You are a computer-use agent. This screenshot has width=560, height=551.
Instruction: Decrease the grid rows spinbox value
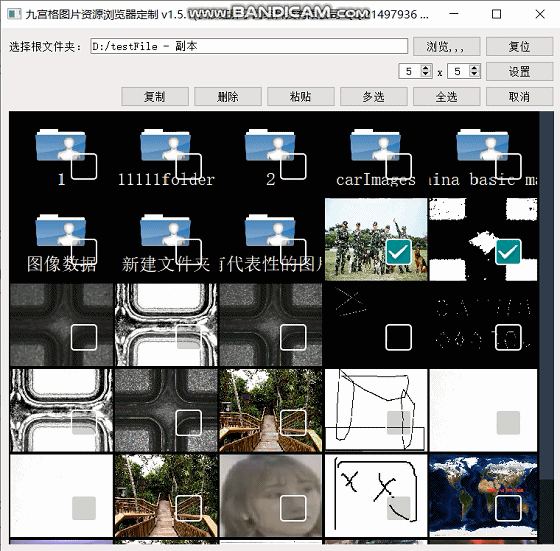pos(425,74)
